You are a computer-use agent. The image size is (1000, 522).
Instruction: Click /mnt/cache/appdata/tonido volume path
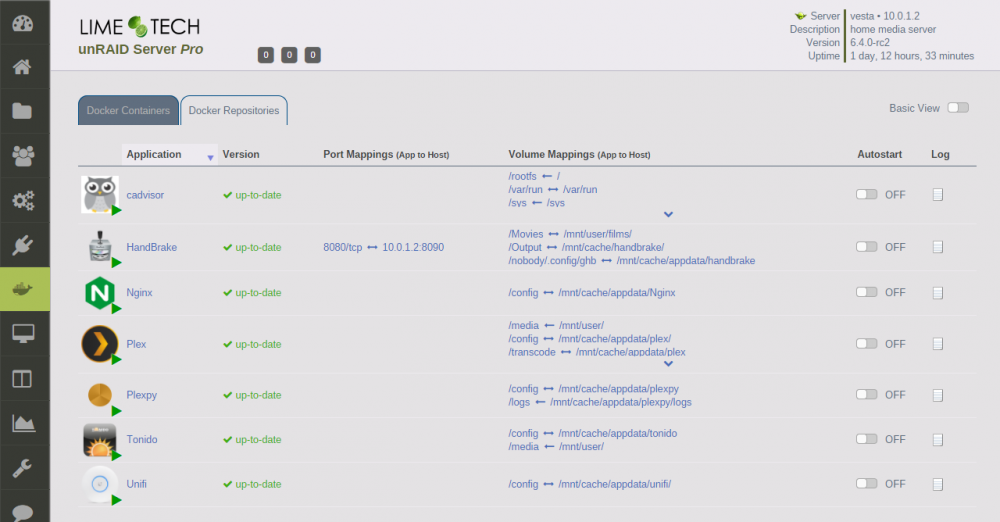point(618,433)
